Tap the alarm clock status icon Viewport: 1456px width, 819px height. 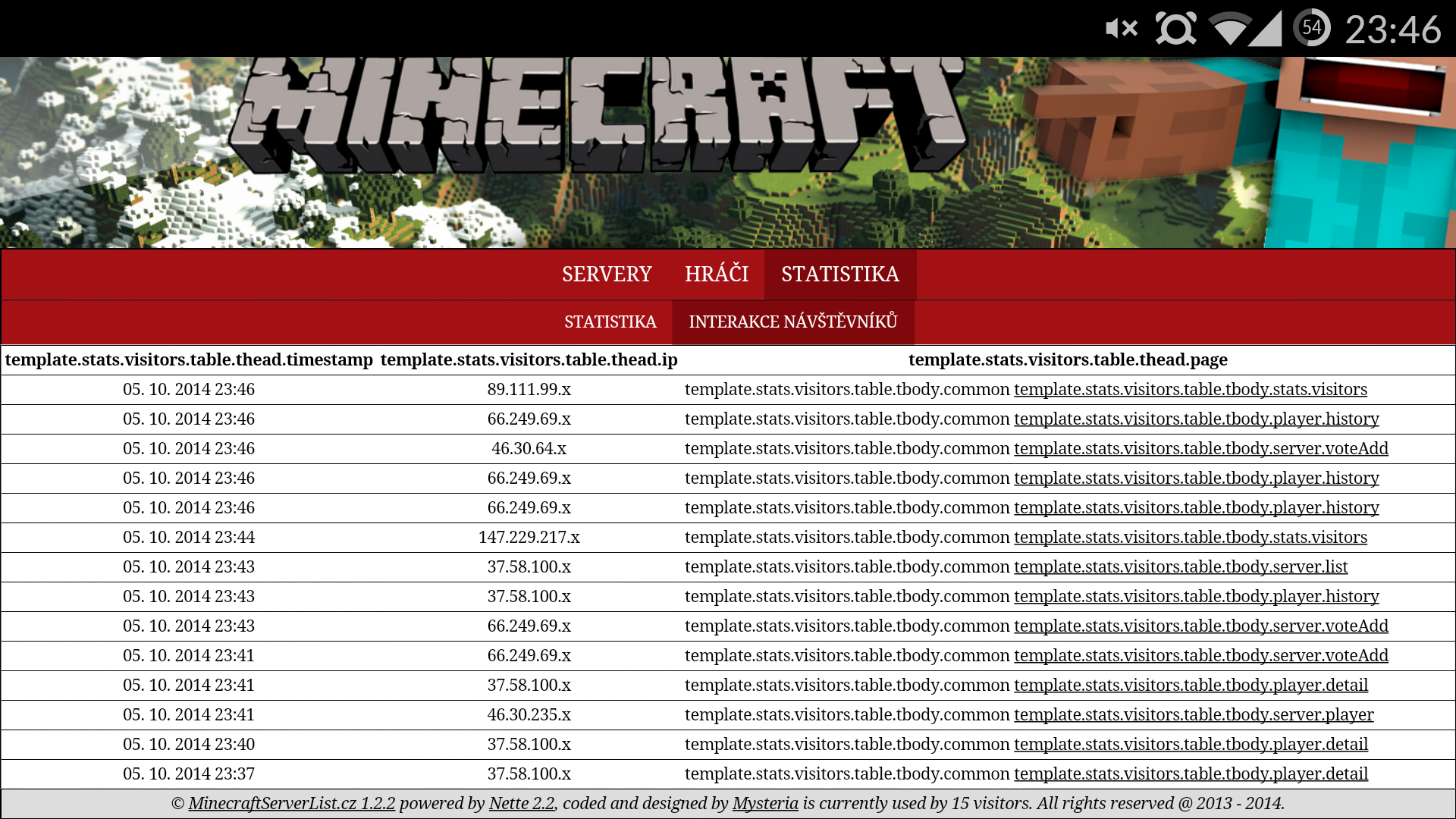(x=1175, y=29)
